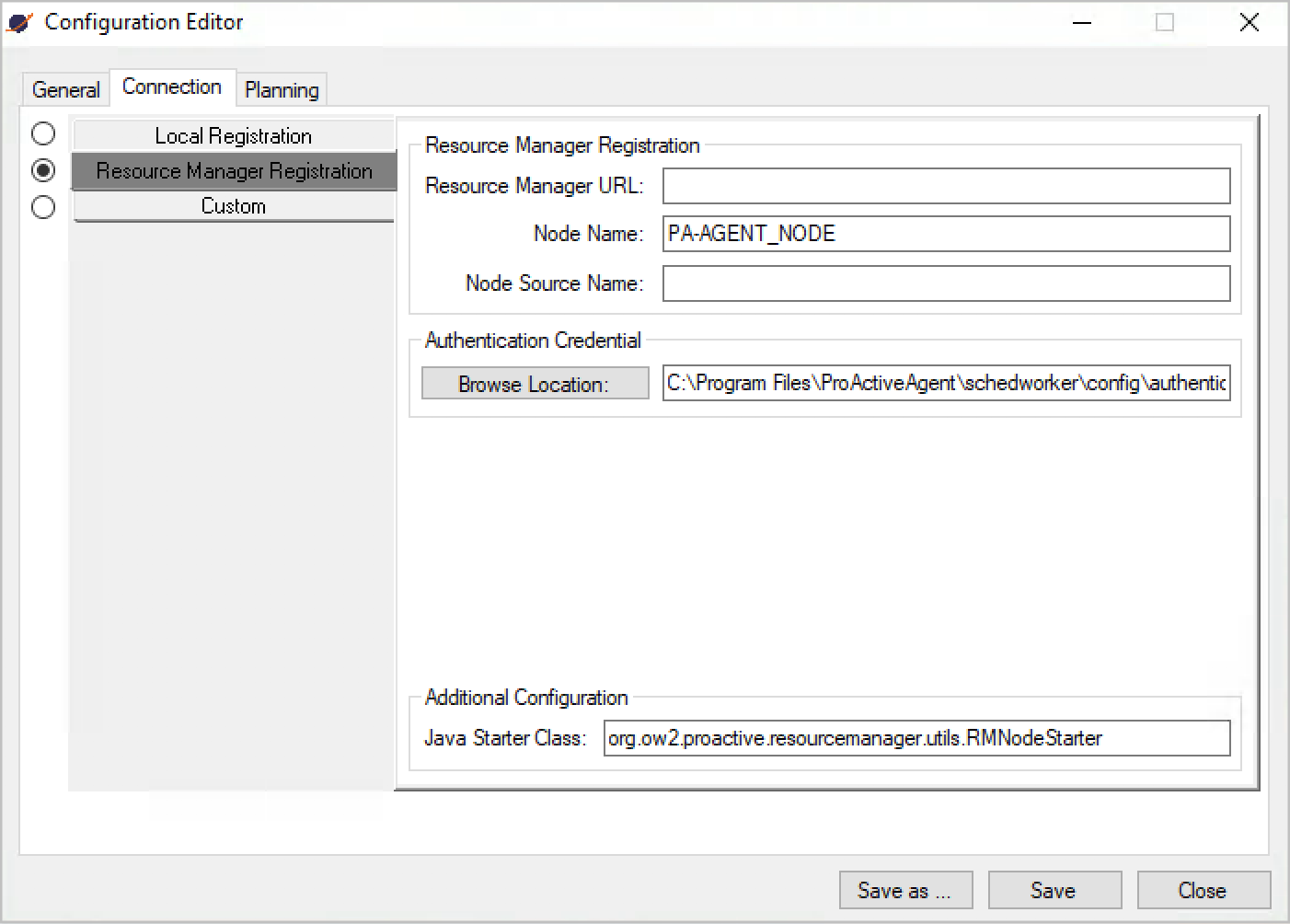Viewport: 1290px width, 924px height.
Task: Select the Local Registration radio button
Action: coord(43,134)
